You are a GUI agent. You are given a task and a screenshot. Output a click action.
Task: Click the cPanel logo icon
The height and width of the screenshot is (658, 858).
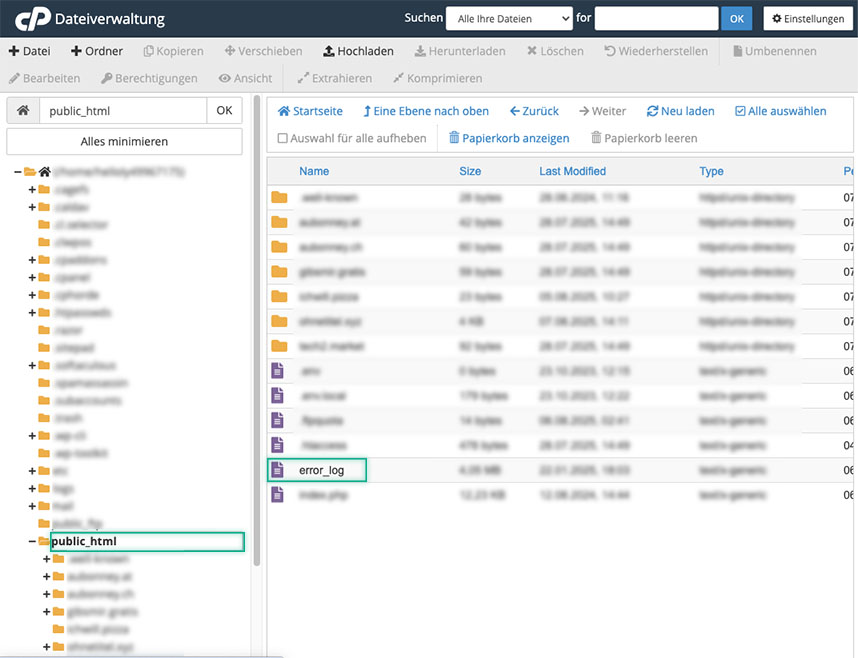[x=33, y=19]
